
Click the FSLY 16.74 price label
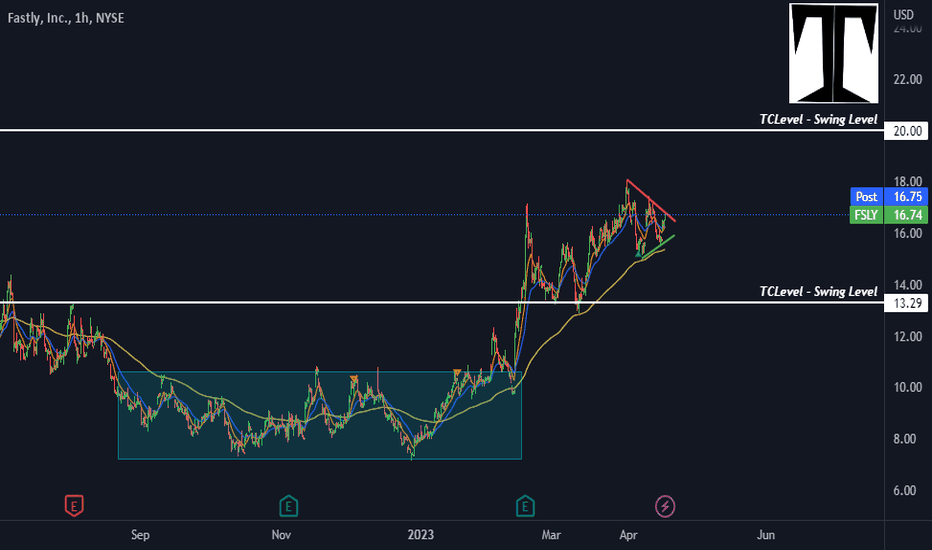point(888,215)
